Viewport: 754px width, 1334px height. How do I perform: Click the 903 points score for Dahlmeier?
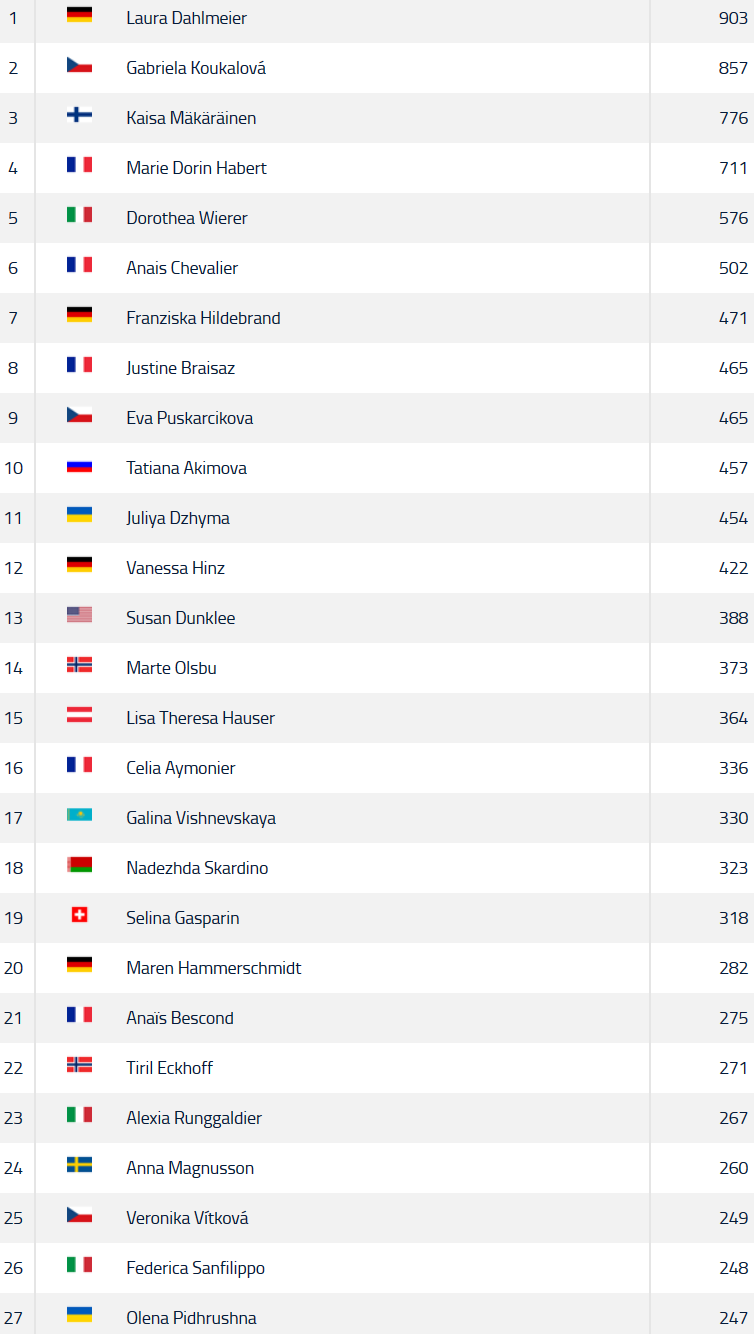click(733, 18)
